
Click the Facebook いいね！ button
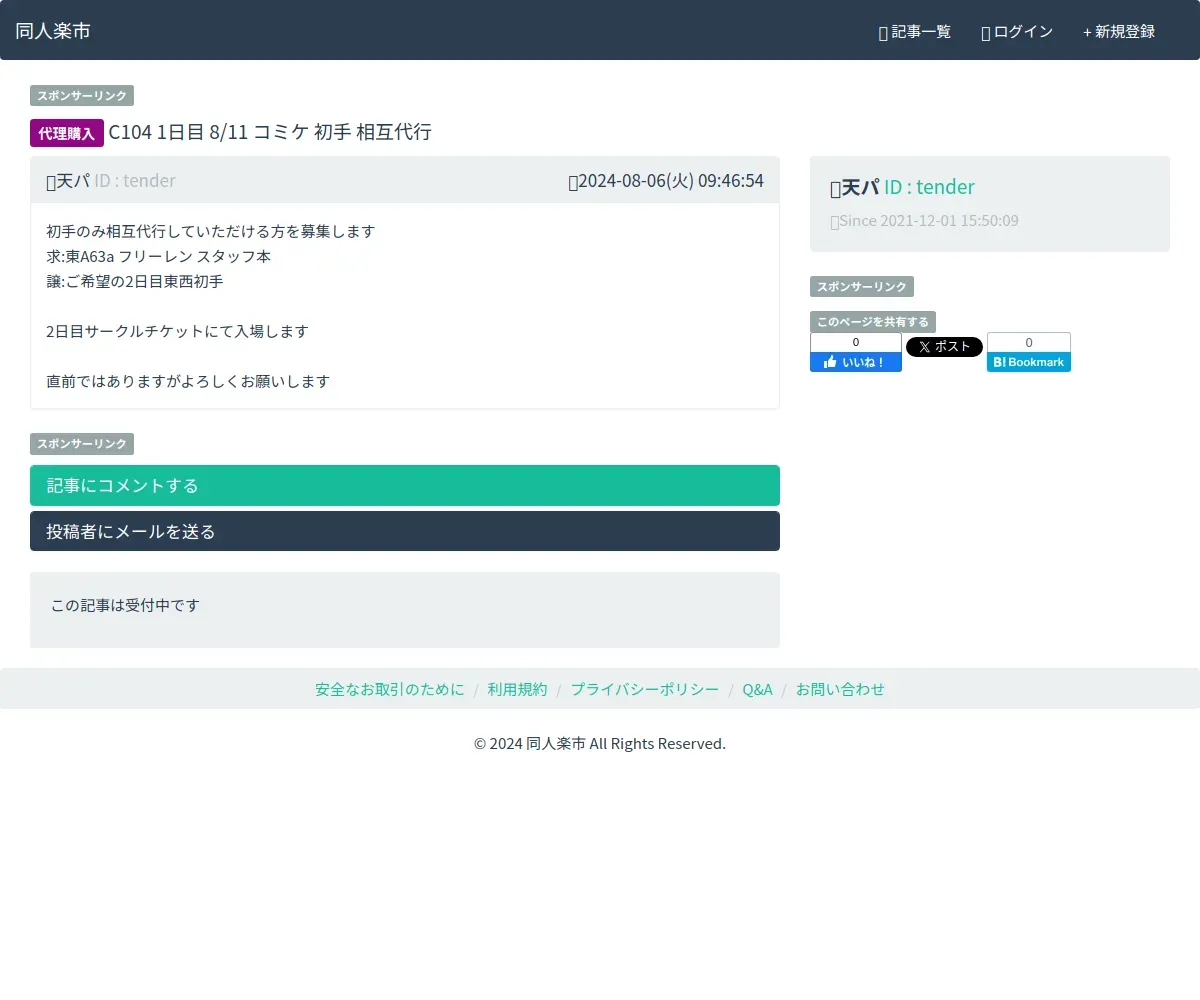click(x=856, y=362)
